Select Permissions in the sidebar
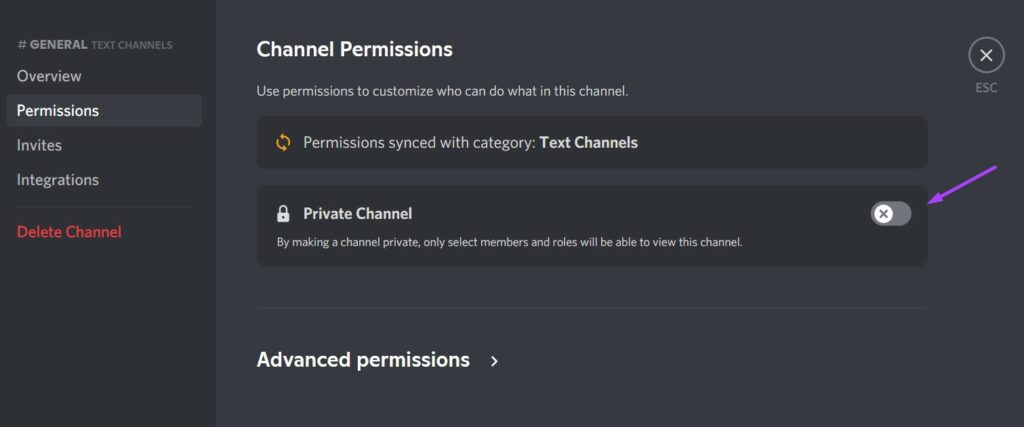This screenshot has width=1024, height=427. (x=58, y=111)
